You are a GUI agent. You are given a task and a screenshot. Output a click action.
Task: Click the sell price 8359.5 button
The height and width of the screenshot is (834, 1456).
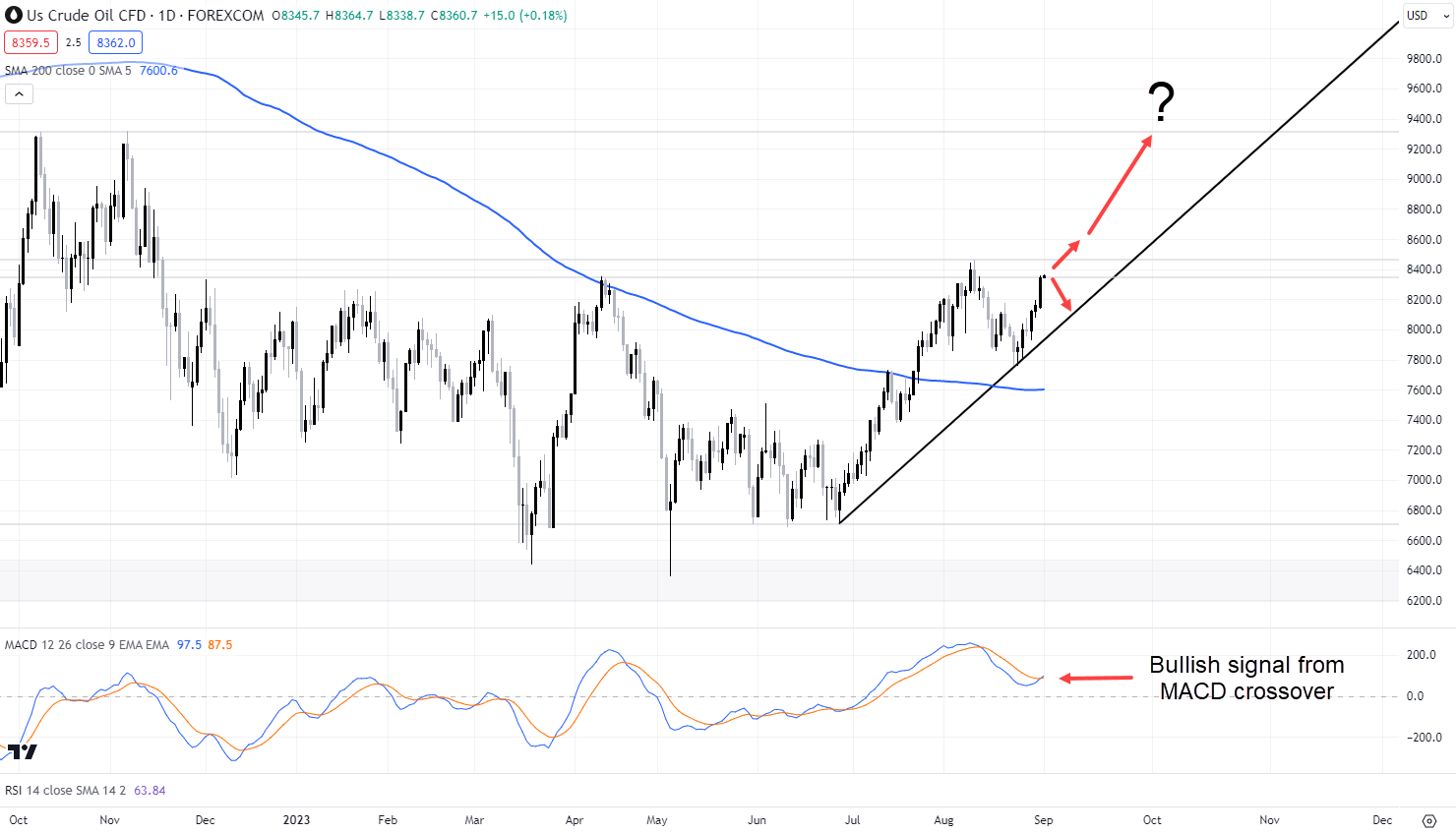coord(31,42)
